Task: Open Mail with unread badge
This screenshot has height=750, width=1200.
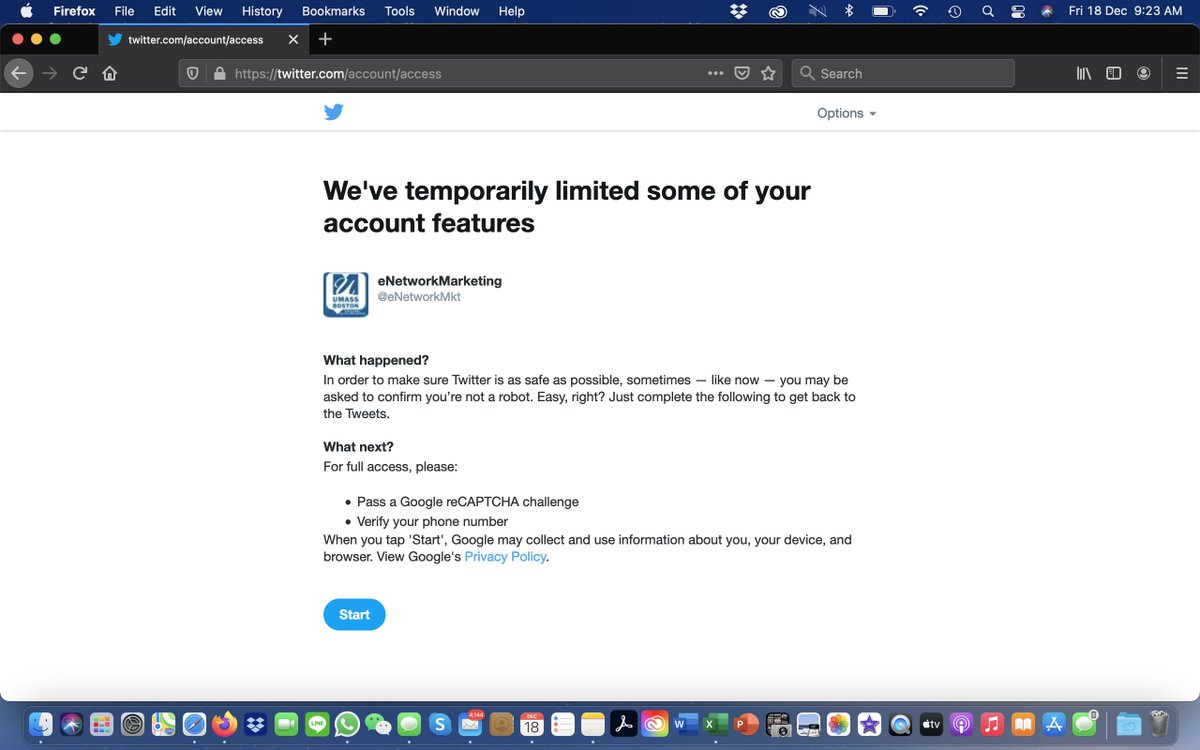Action: [470, 723]
